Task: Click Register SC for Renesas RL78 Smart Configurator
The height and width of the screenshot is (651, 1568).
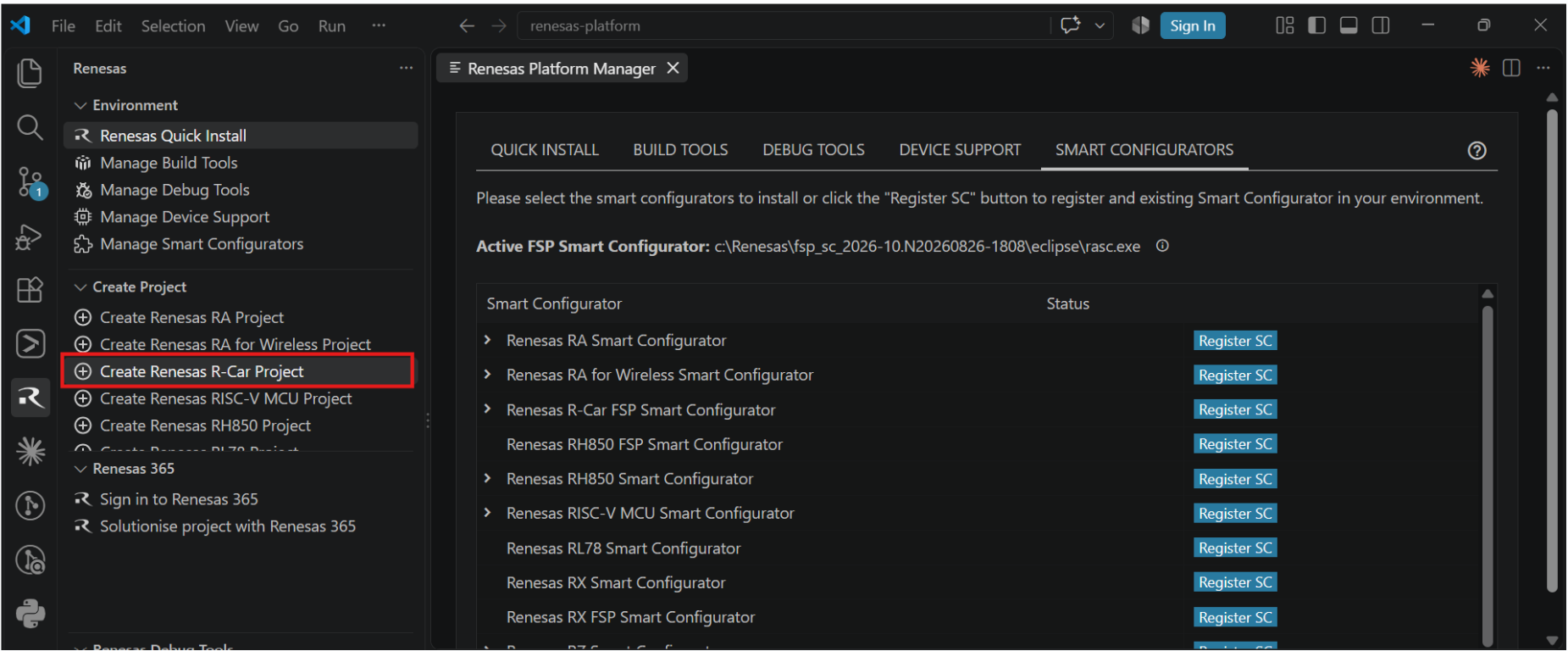Action: [x=1235, y=548]
